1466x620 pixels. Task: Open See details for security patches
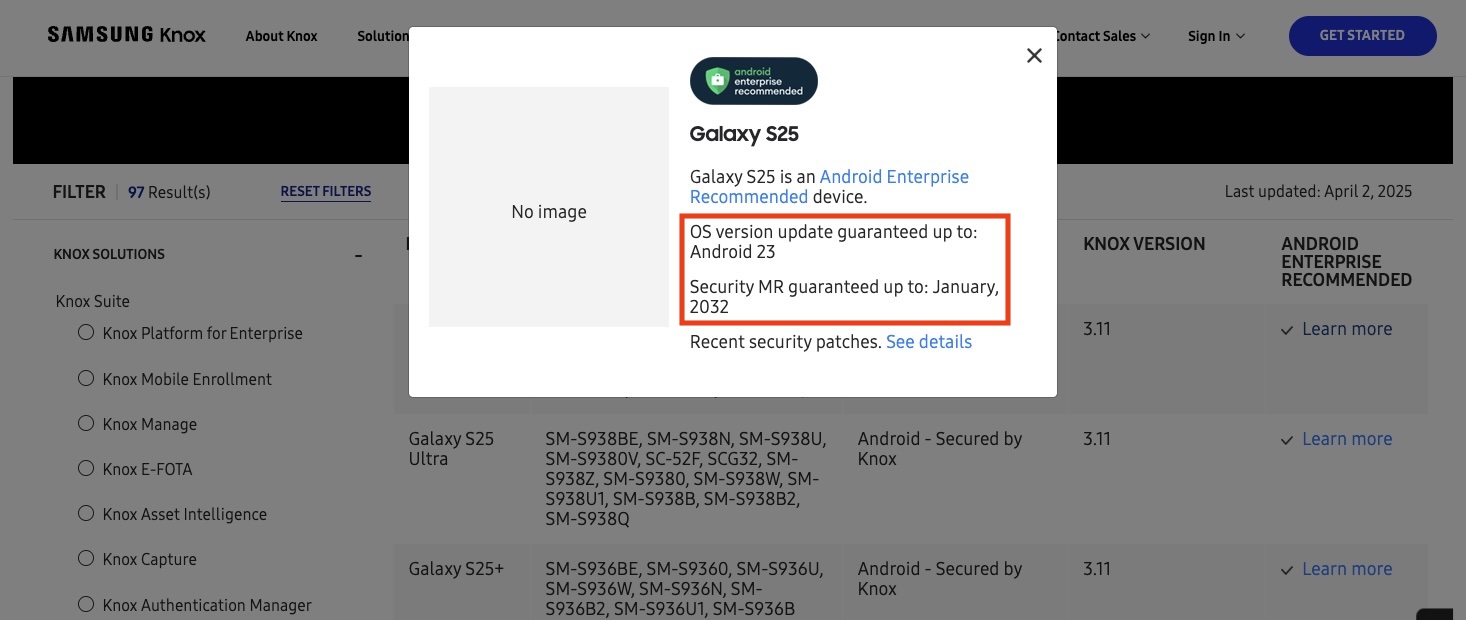click(x=928, y=342)
